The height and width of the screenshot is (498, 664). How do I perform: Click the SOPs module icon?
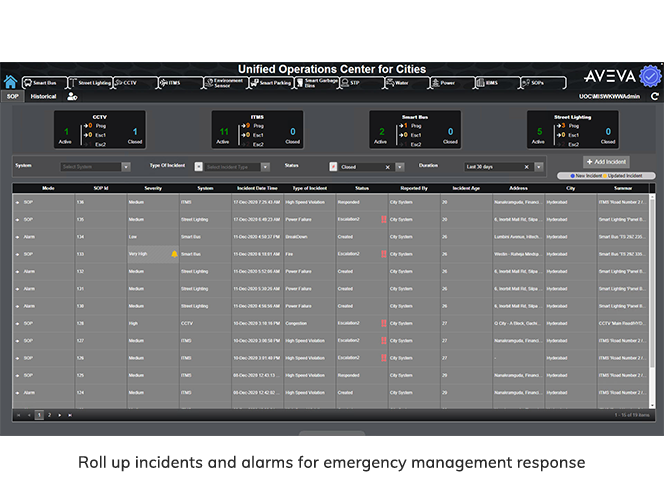[x=526, y=83]
